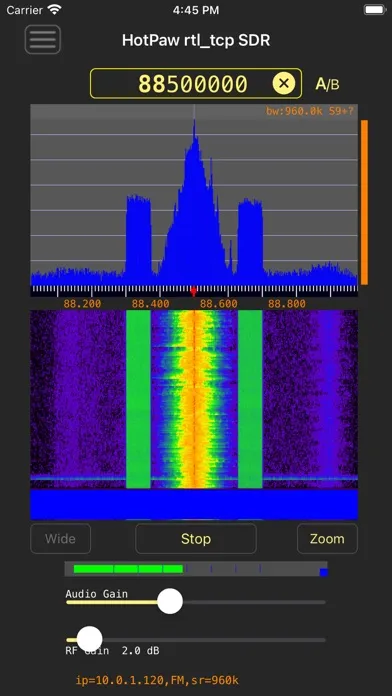
Task: Tap the orange signal strength bar
Action: pyautogui.click(x=364, y=202)
